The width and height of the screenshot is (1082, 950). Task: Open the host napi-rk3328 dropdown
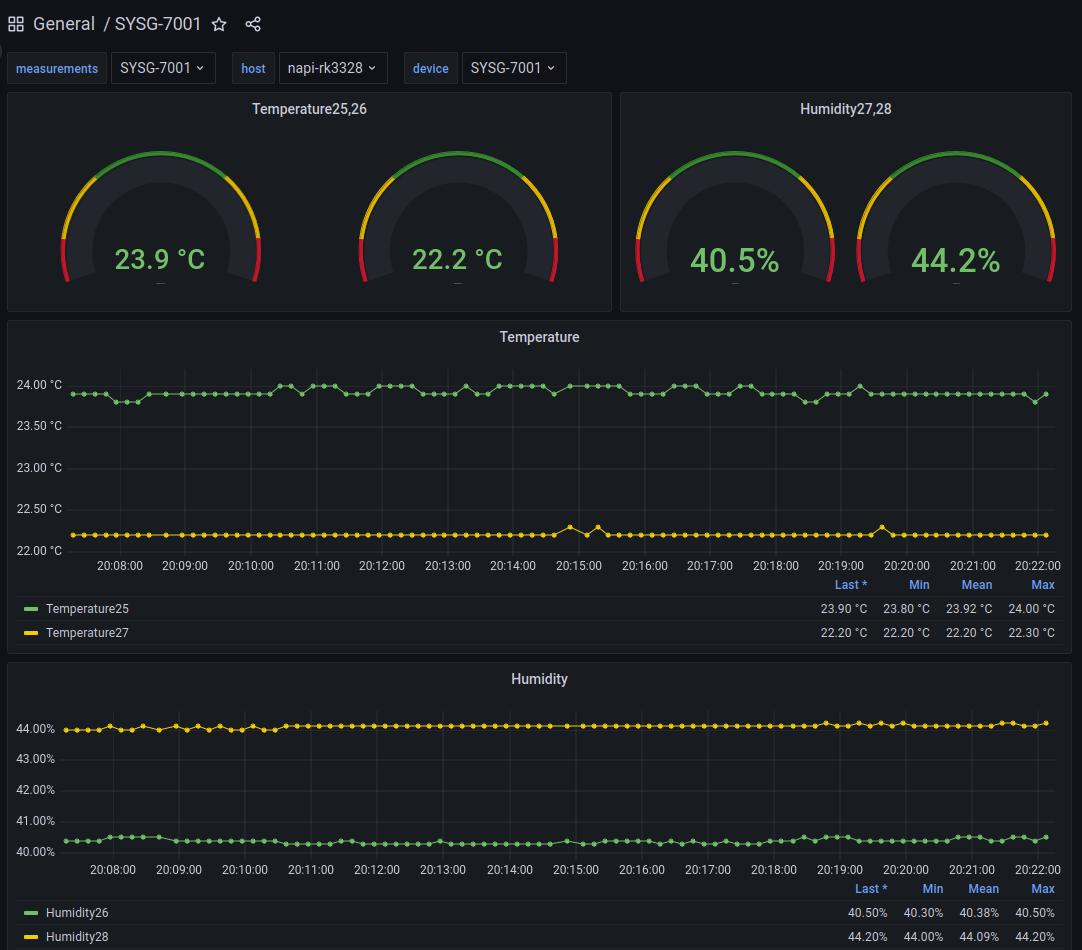pyautogui.click(x=331, y=68)
